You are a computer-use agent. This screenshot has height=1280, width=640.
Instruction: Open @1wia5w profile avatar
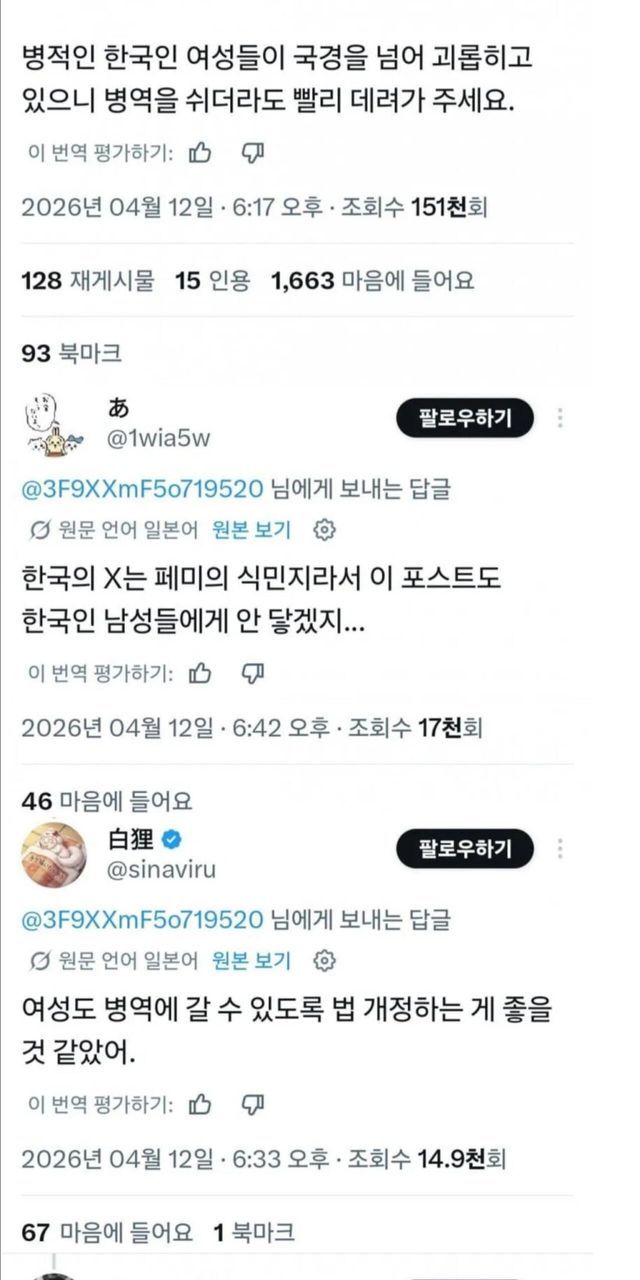pos(54,424)
